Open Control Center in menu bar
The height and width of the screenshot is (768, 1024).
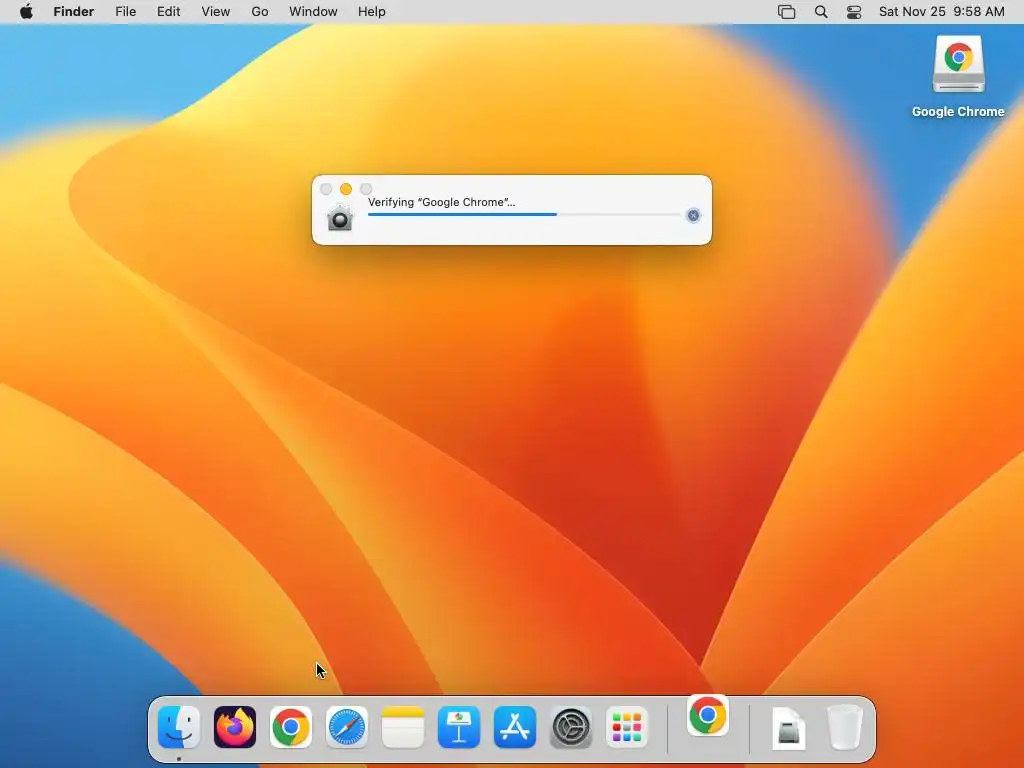854,12
